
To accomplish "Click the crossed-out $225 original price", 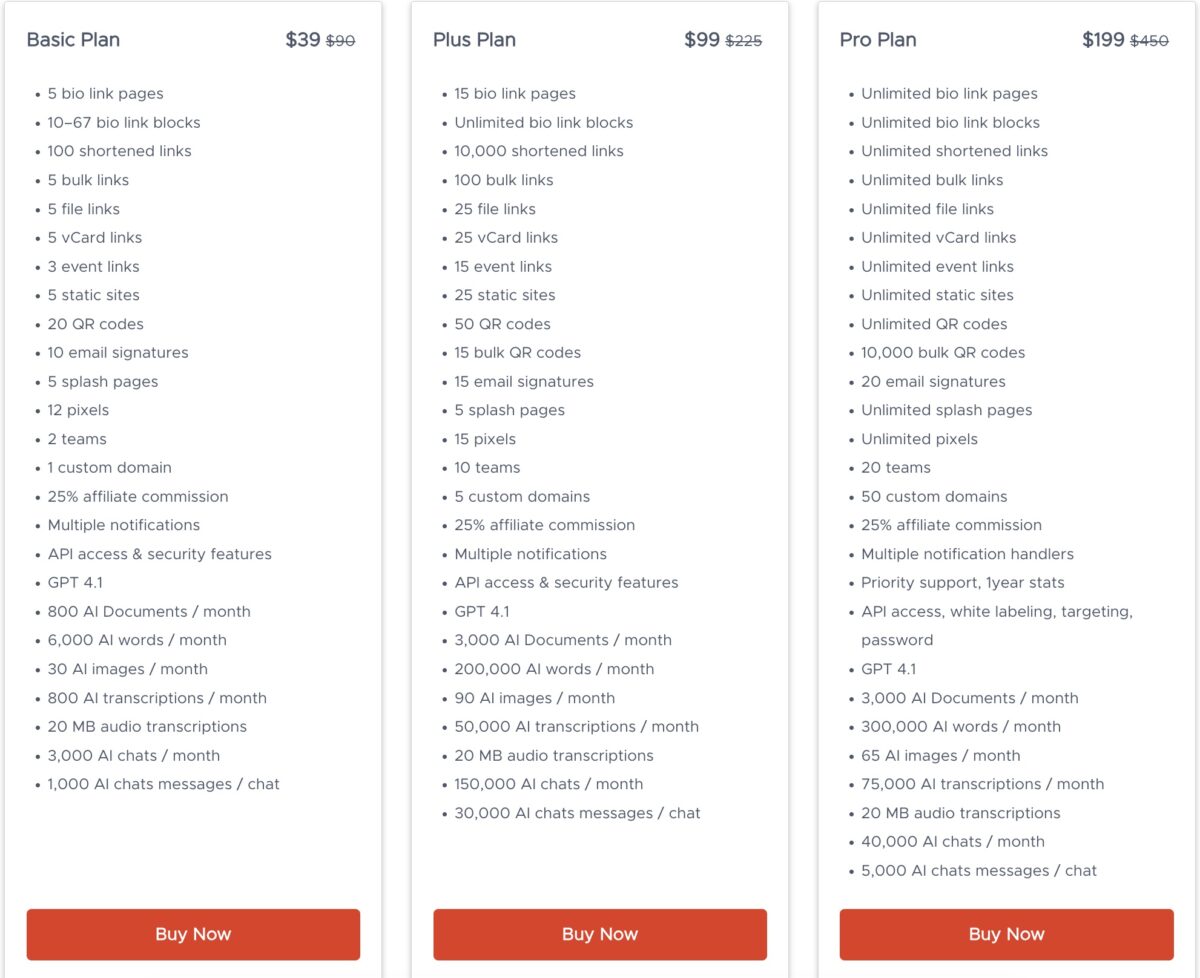I will click(x=743, y=41).
